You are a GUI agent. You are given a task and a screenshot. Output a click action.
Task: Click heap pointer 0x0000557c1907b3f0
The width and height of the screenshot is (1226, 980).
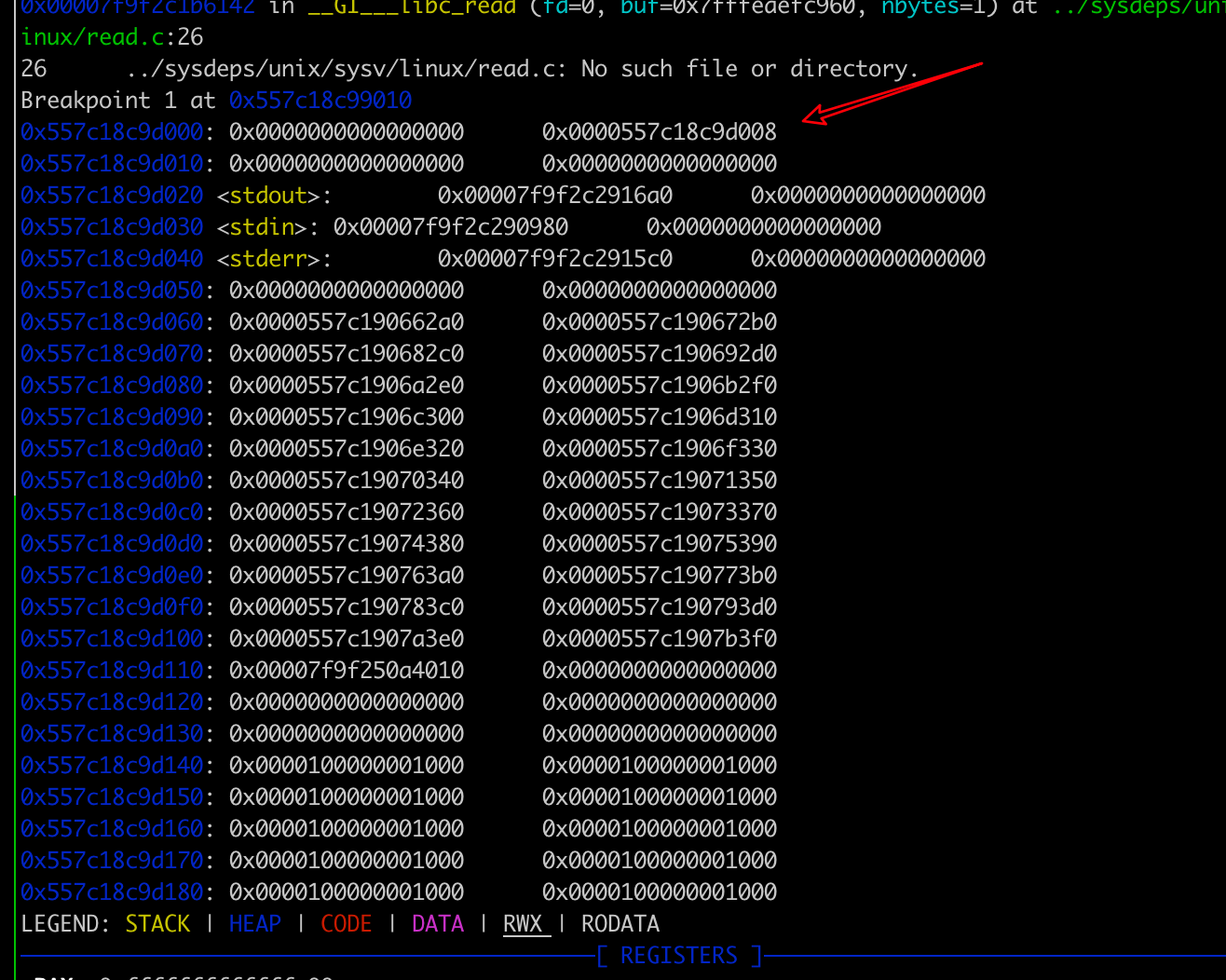click(660, 639)
